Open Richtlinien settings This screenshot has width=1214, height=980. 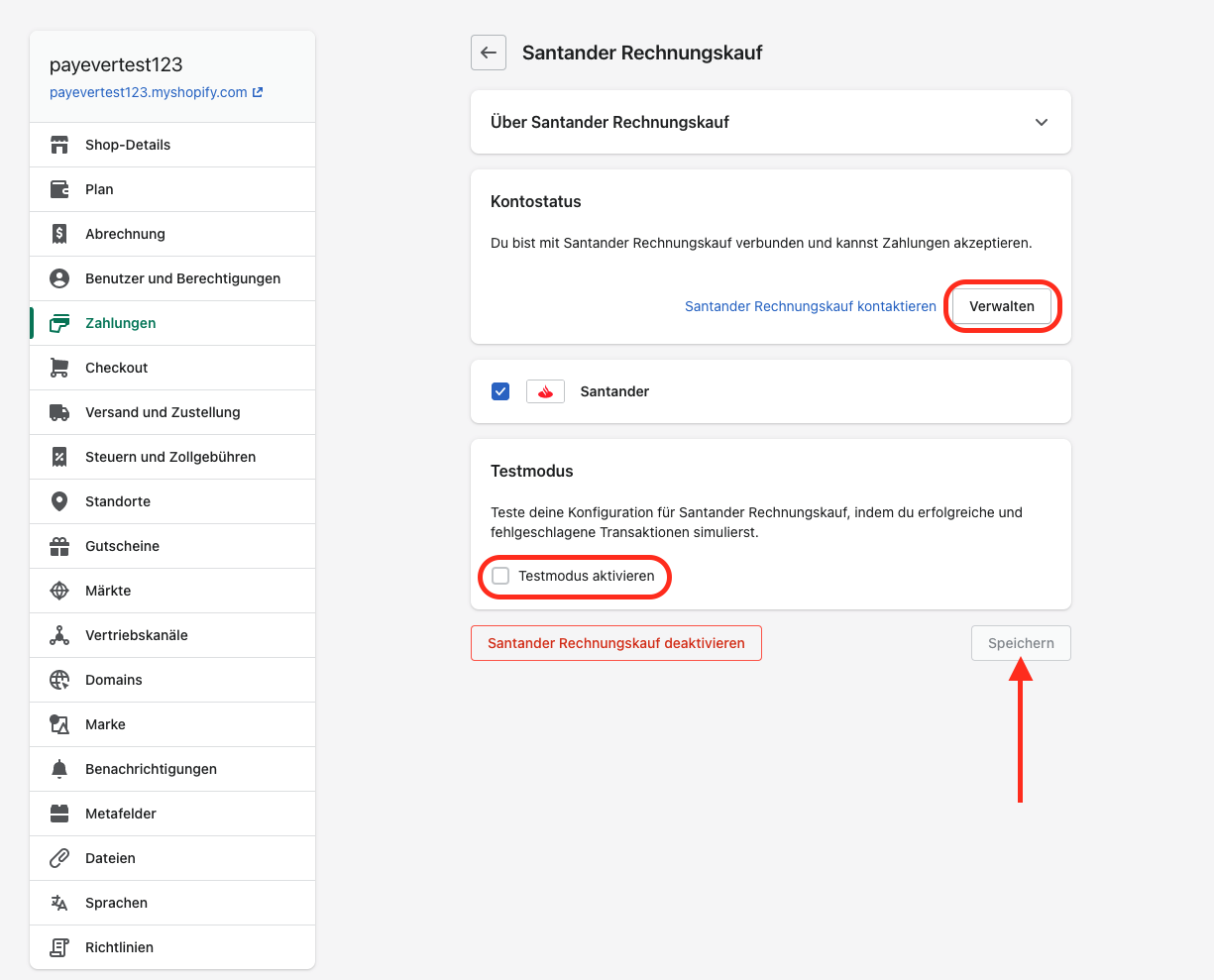coord(172,947)
